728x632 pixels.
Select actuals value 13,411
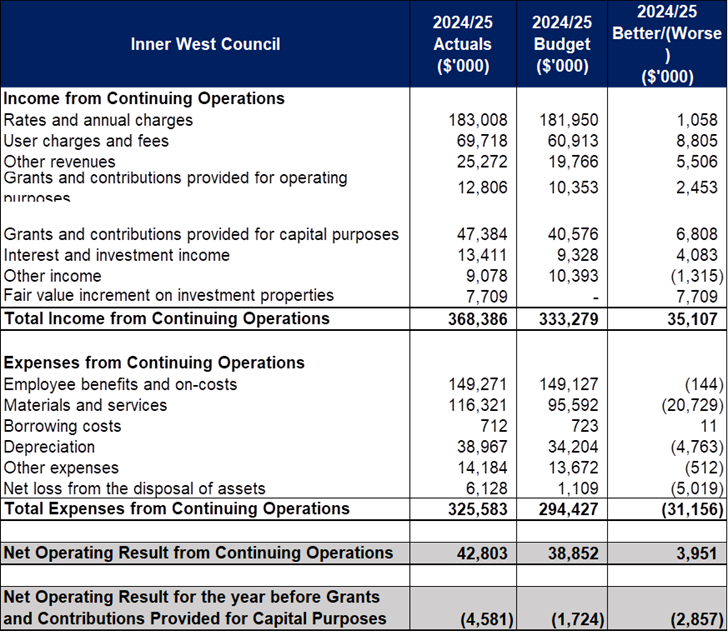tap(482, 255)
